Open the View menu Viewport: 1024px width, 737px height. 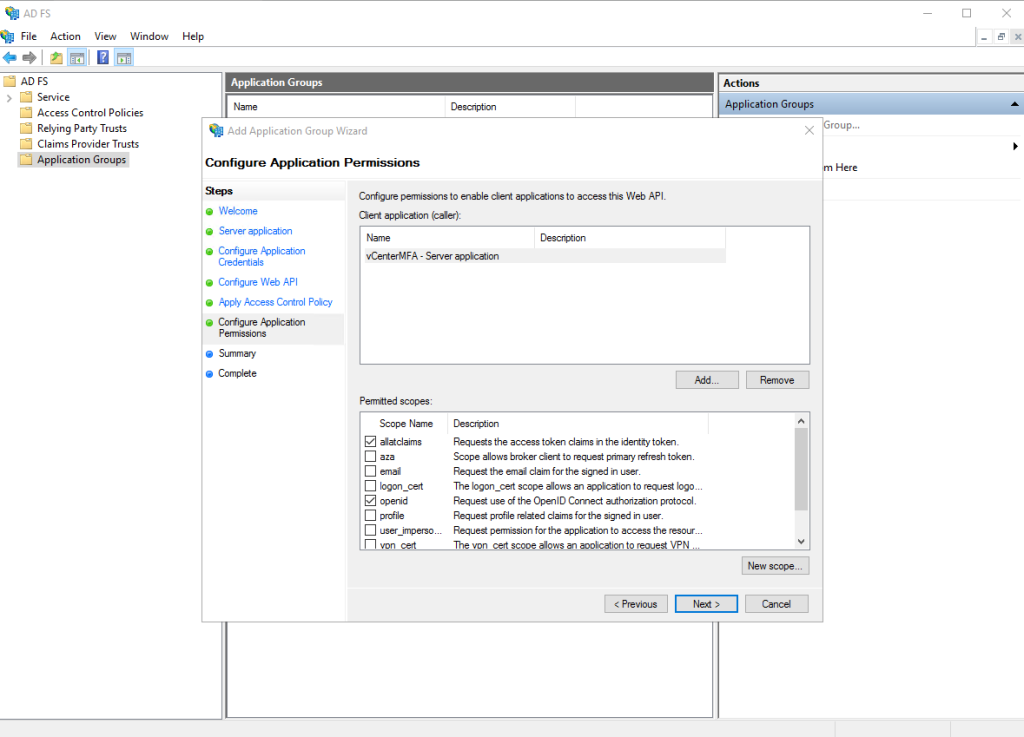click(x=105, y=36)
